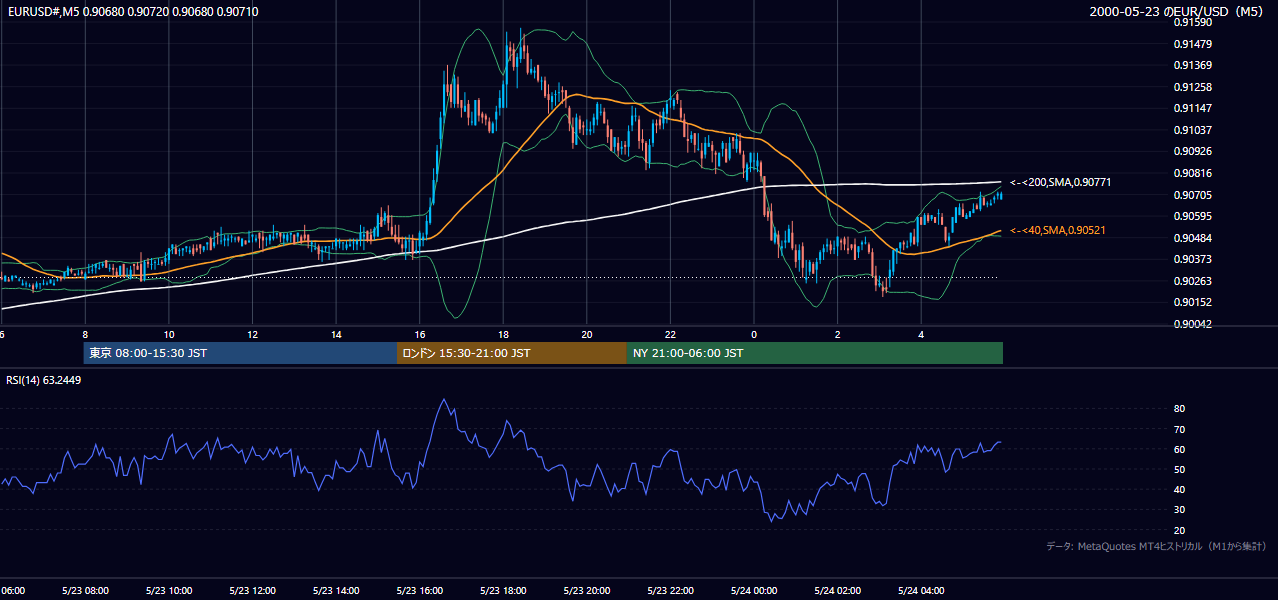1278x600 pixels.
Task: Click hour mark 20 under the price chart
Action: (x=586, y=334)
